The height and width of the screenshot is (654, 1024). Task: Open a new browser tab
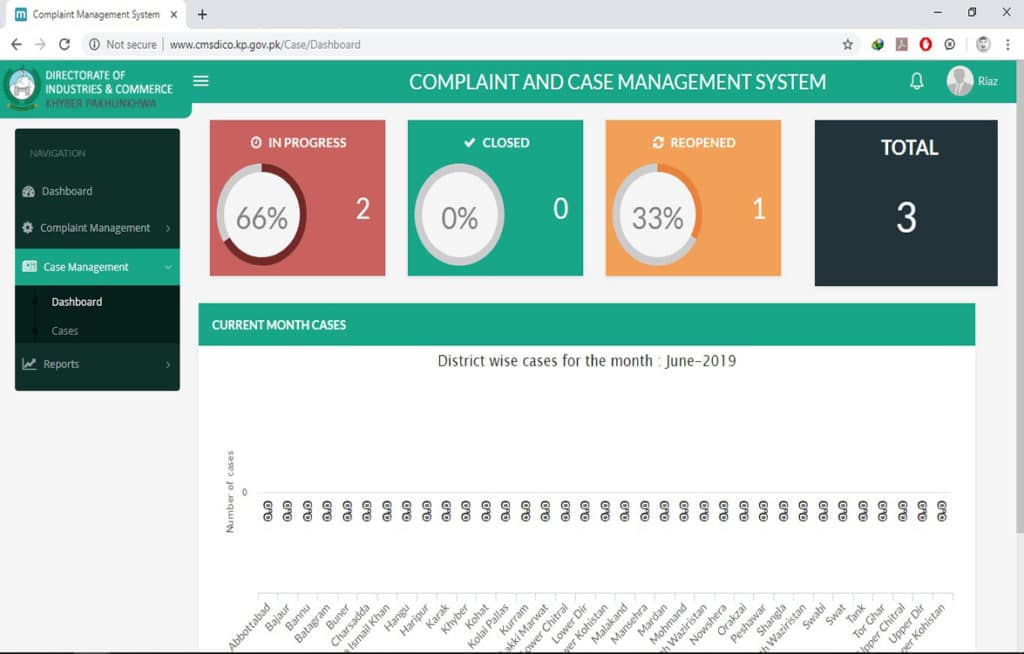click(202, 14)
